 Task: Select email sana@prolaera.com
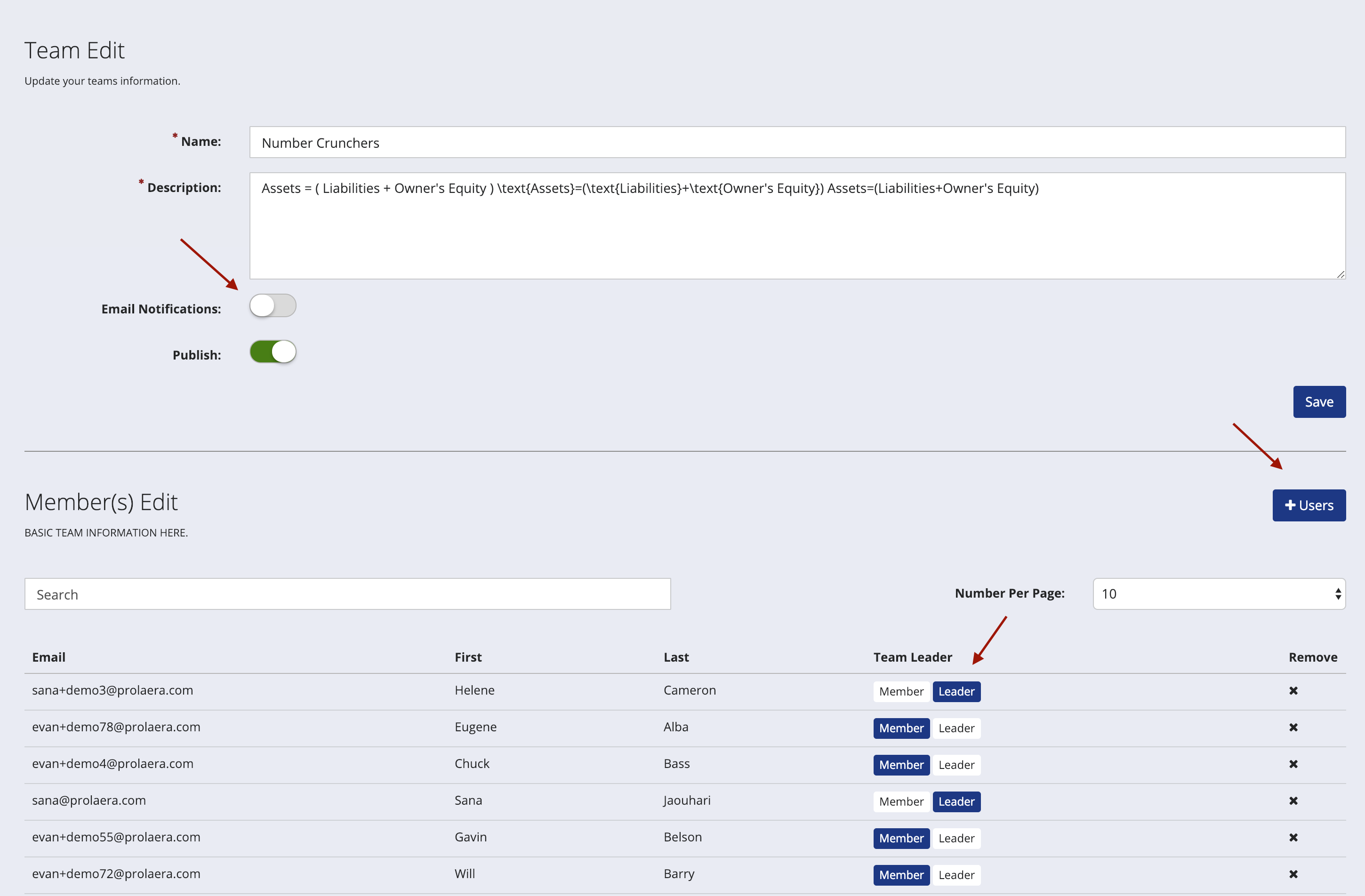pyautogui.click(x=89, y=800)
